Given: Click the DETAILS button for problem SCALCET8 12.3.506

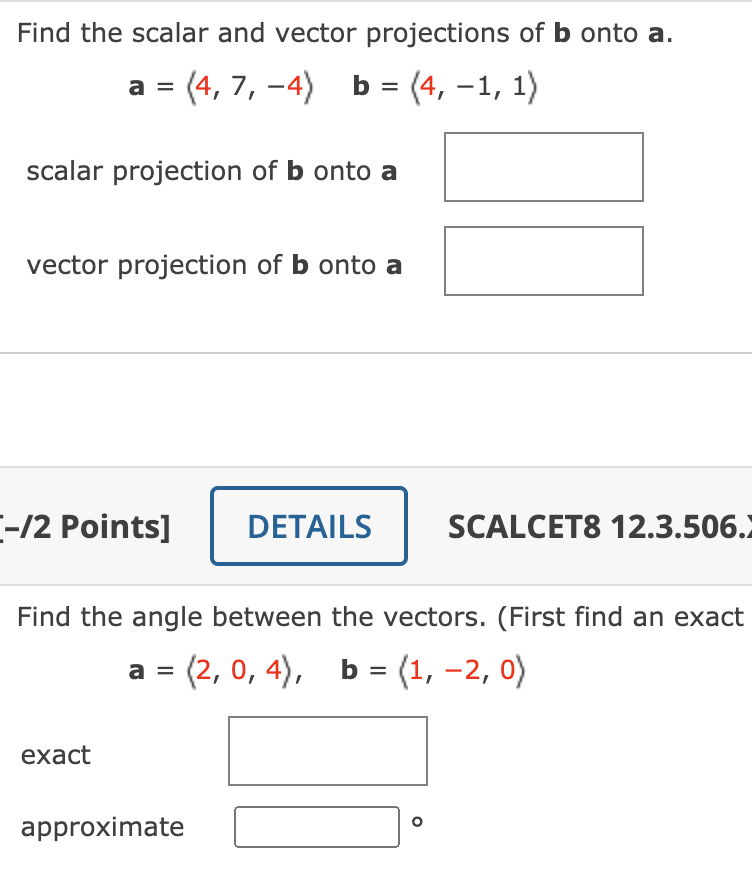Looking at the screenshot, I should coord(308,526).
